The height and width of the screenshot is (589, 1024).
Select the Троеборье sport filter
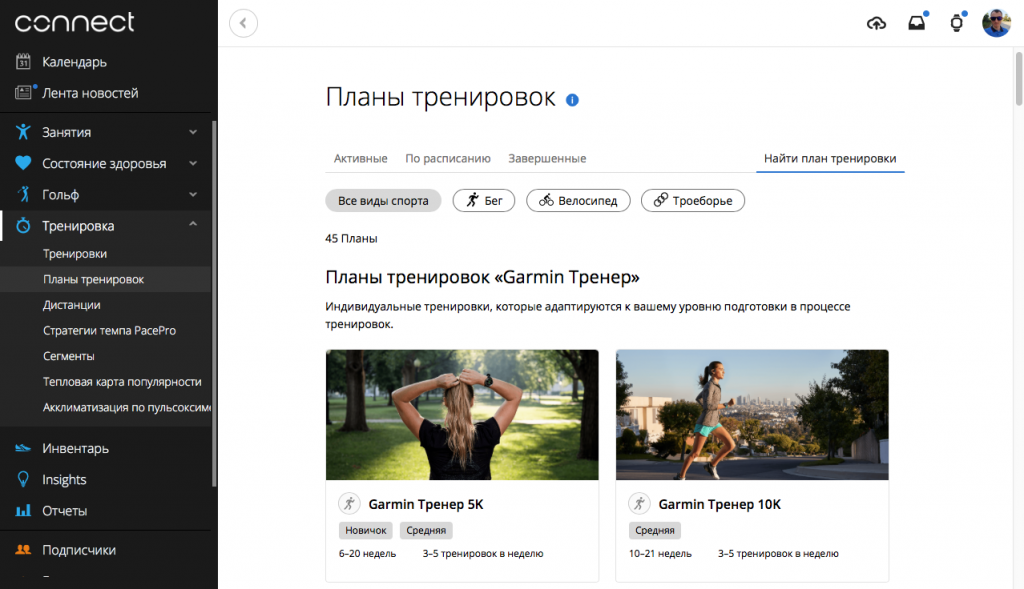coord(692,201)
